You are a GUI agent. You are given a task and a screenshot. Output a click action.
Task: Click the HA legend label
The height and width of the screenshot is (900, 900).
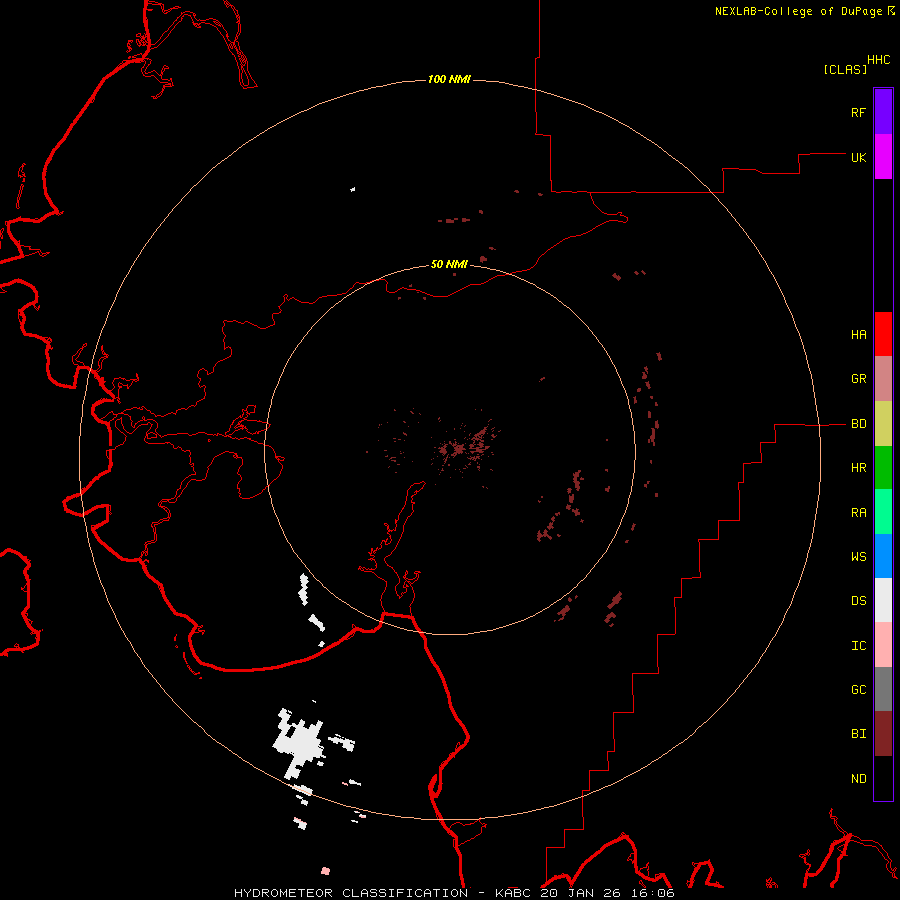[858, 334]
